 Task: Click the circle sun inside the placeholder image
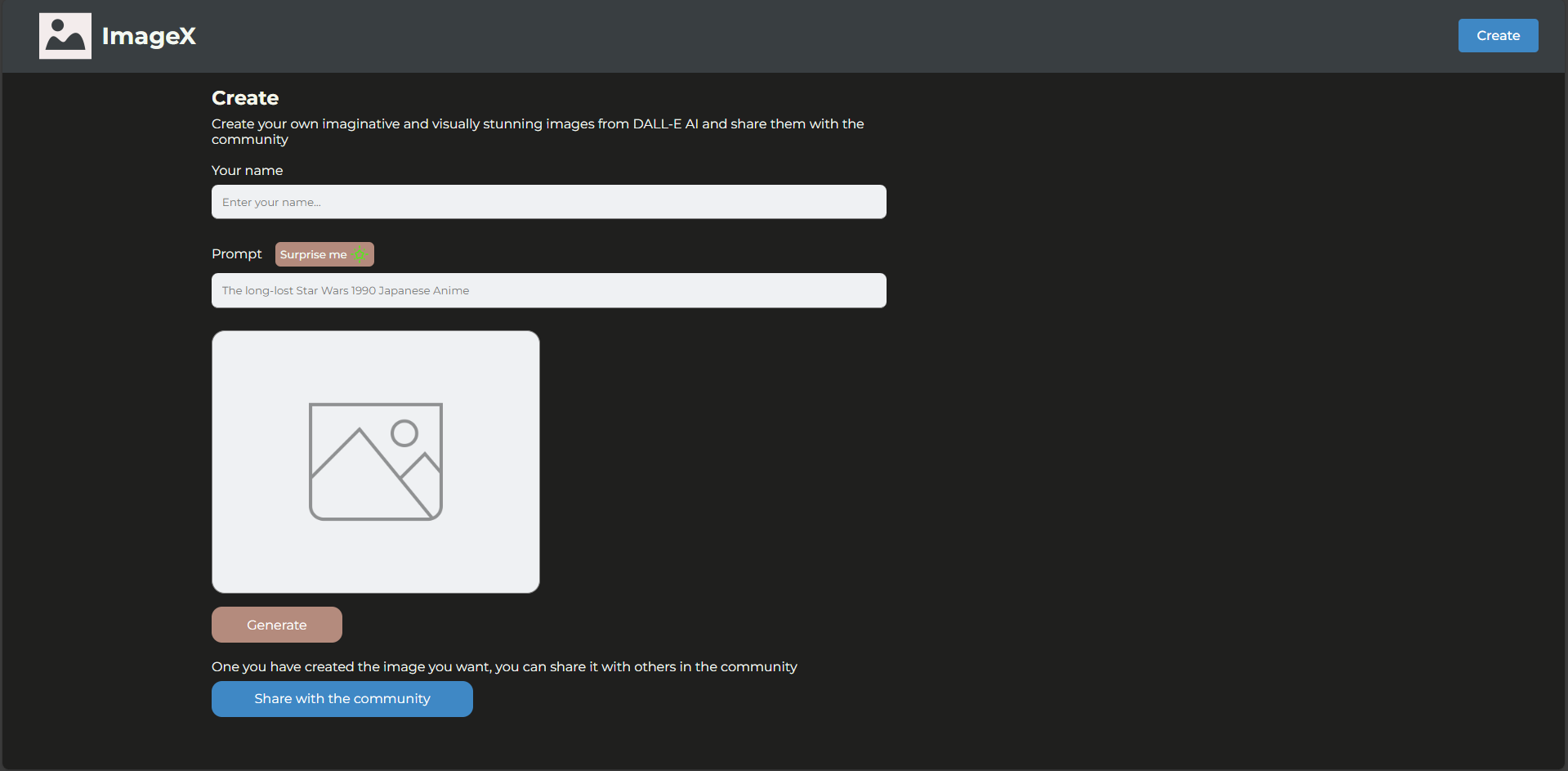tap(405, 433)
